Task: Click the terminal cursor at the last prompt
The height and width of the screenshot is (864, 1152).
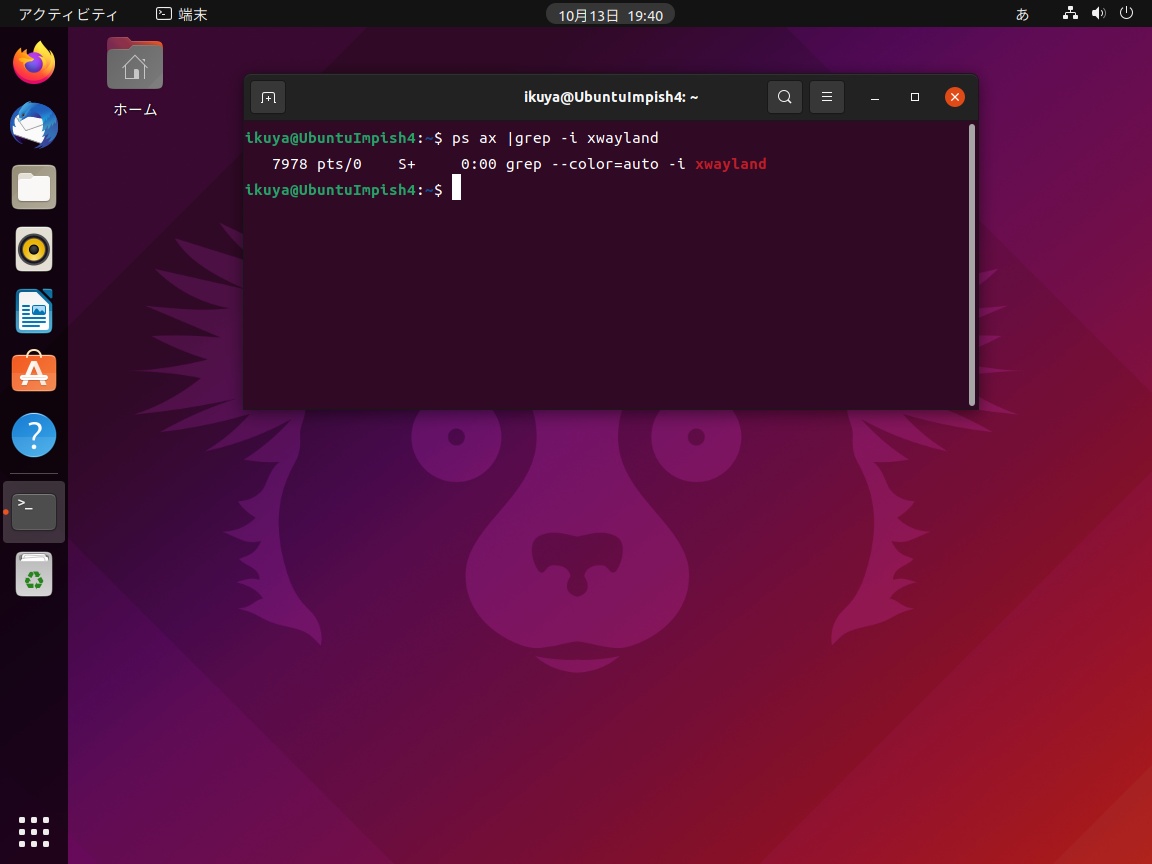Action: click(456, 187)
